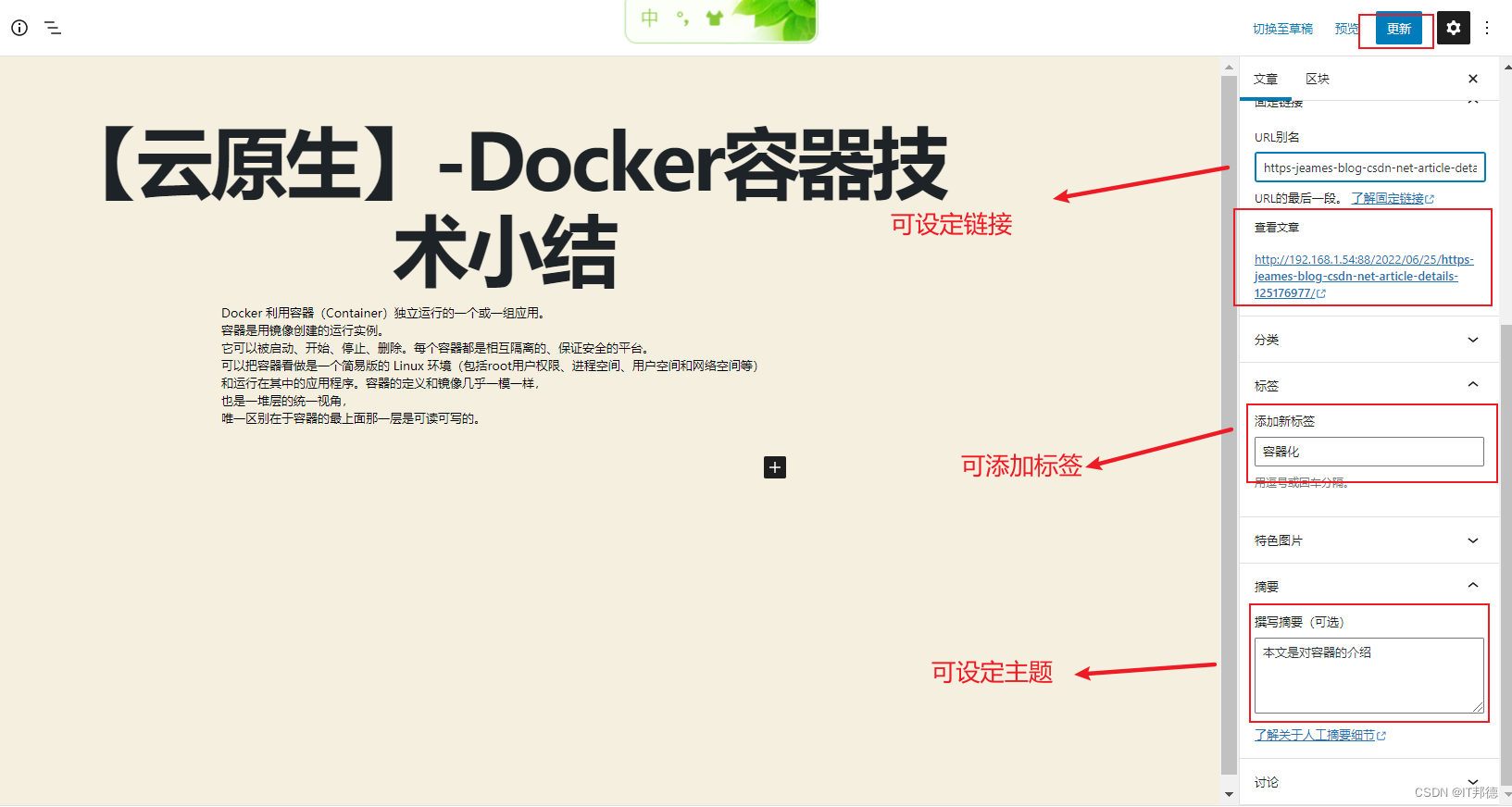
Task: Close the settings sidebar with X
Action: 1473,79
